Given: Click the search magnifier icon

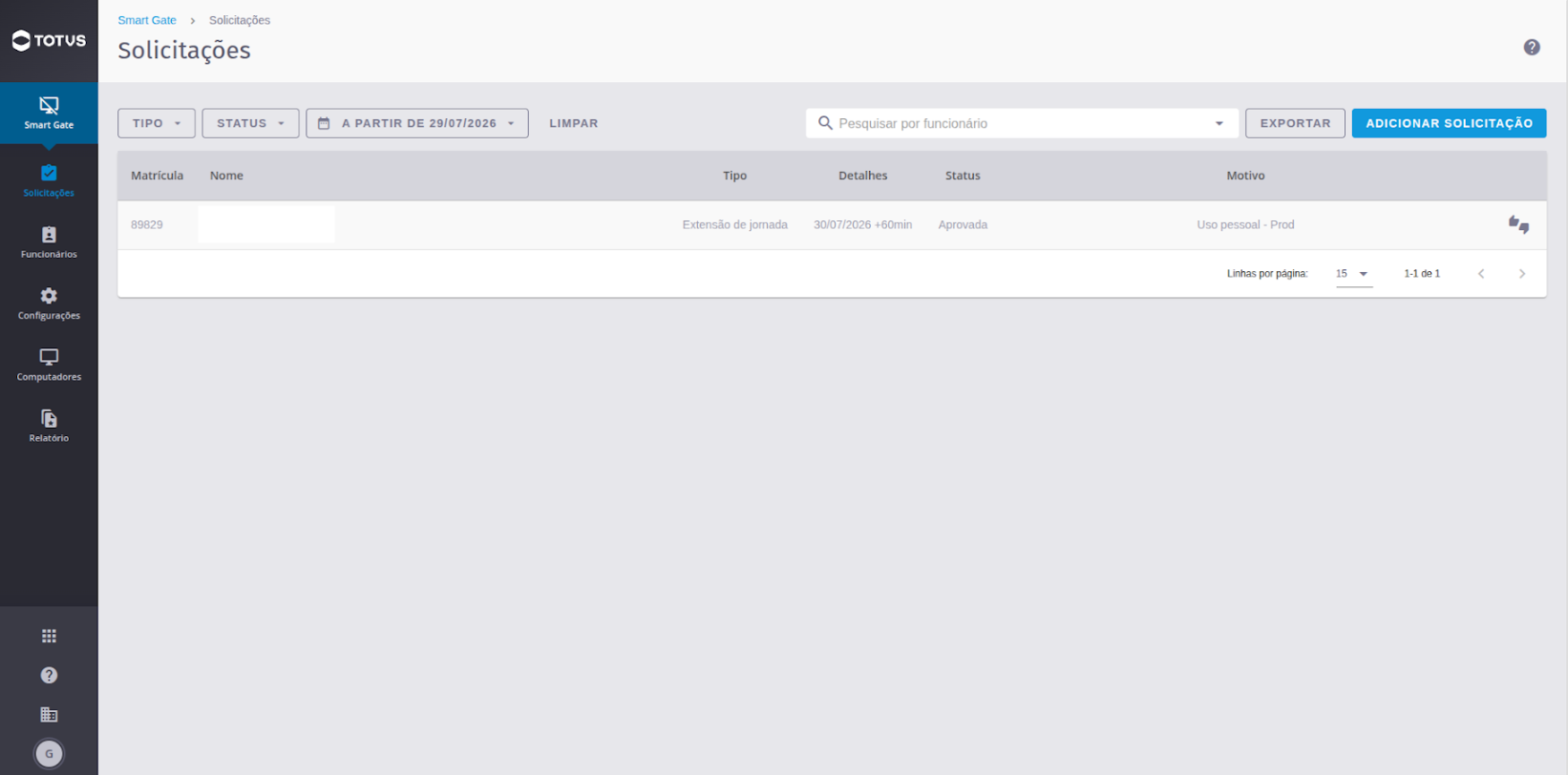Looking at the screenshot, I should [x=825, y=123].
